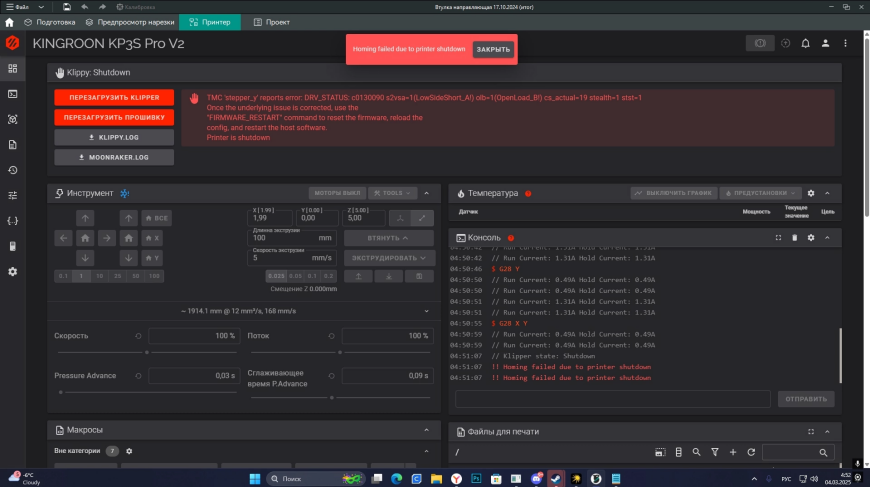
Task: Open the Предустановки presets dropdown
Action: click(760, 193)
